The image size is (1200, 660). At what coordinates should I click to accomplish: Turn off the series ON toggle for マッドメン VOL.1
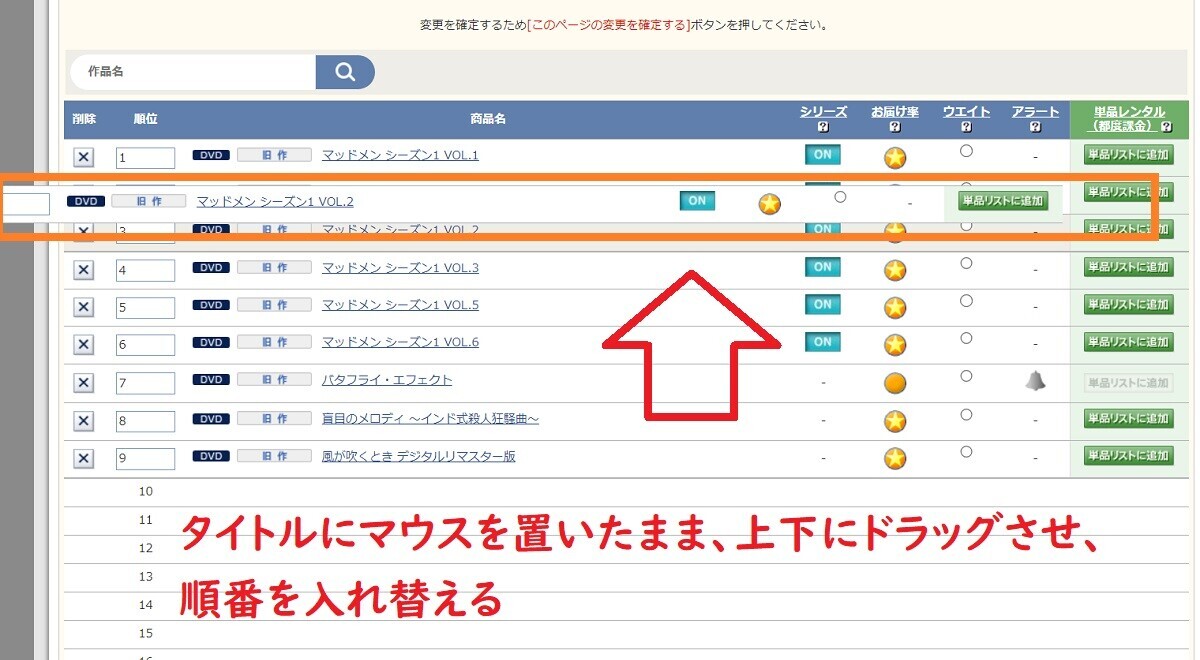(822, 155)
